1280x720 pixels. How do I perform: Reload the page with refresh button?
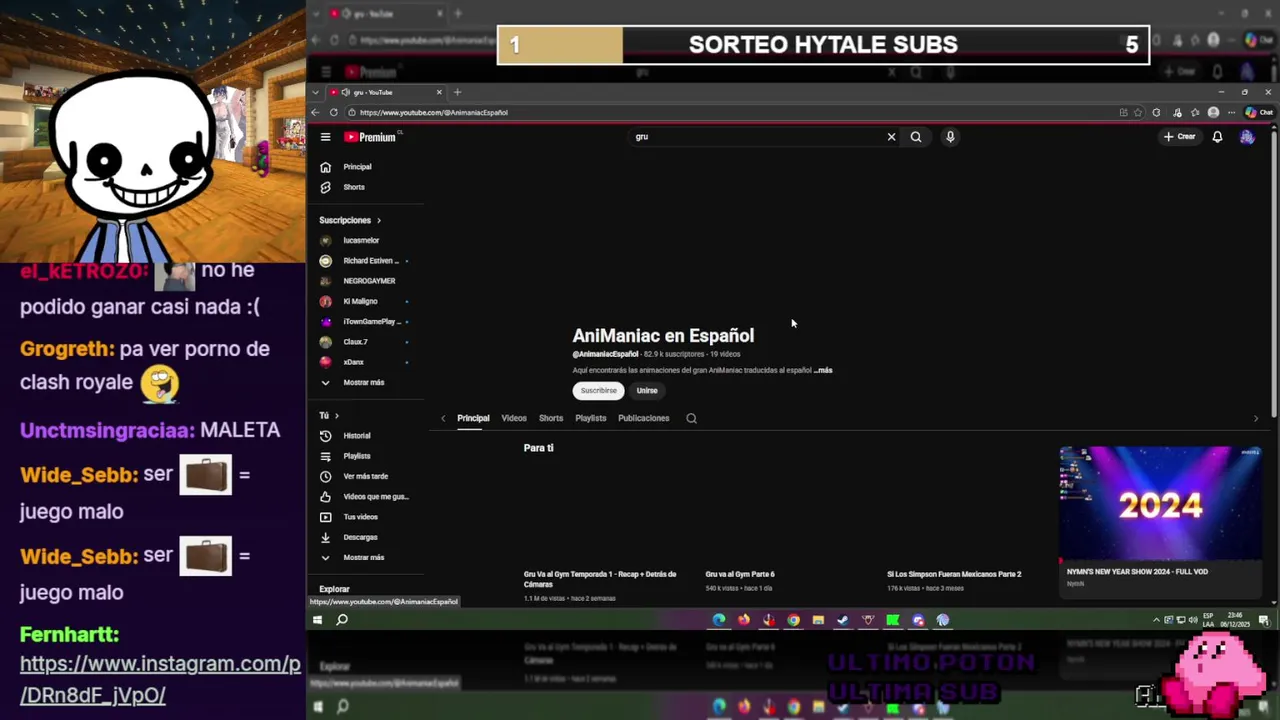click(333, 112)
